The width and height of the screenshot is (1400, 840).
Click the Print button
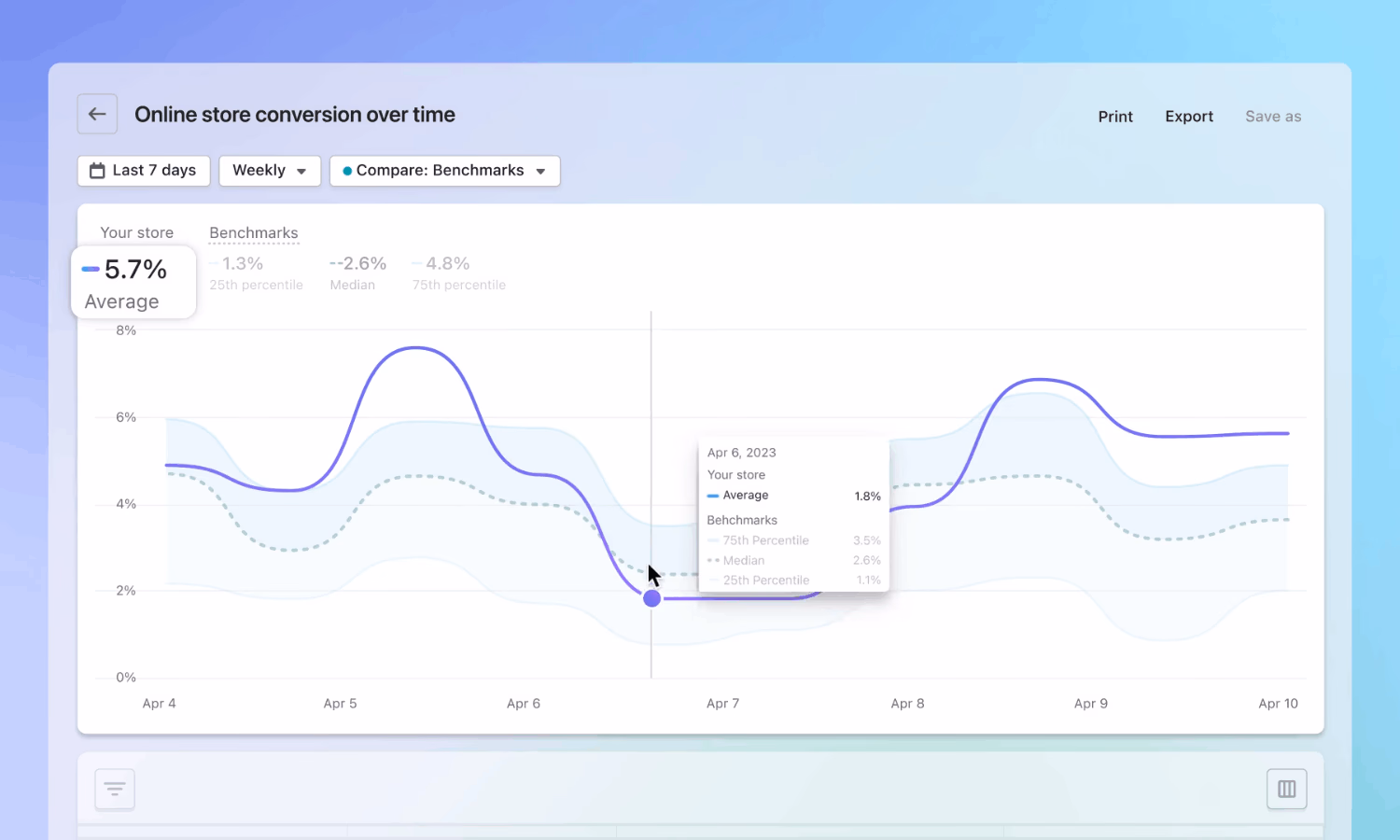[1115, 117]
